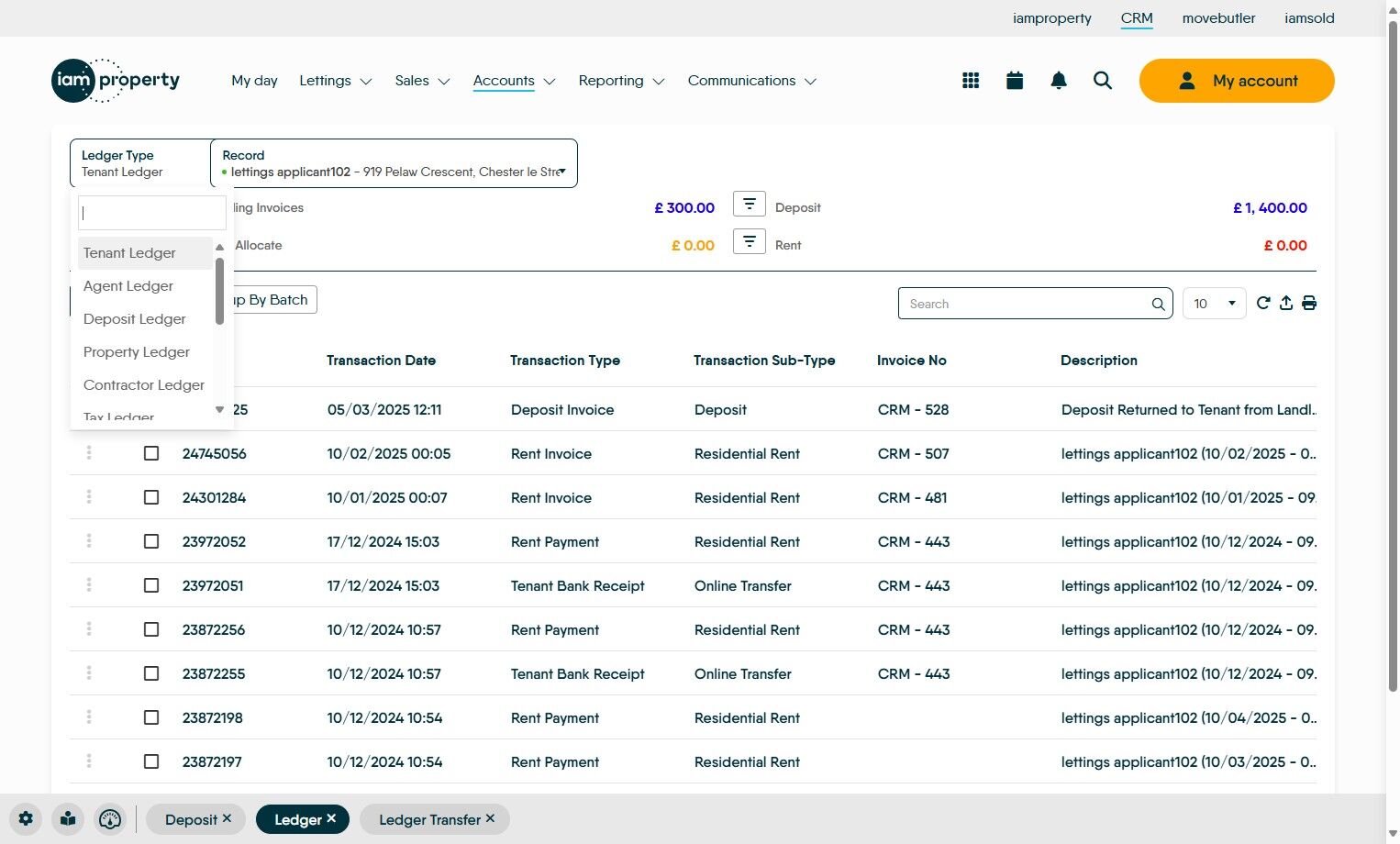This screenshot has height=844, width=1400.
Task: Click the filter icon beside Deposit
Action: (x=750, y=204)
